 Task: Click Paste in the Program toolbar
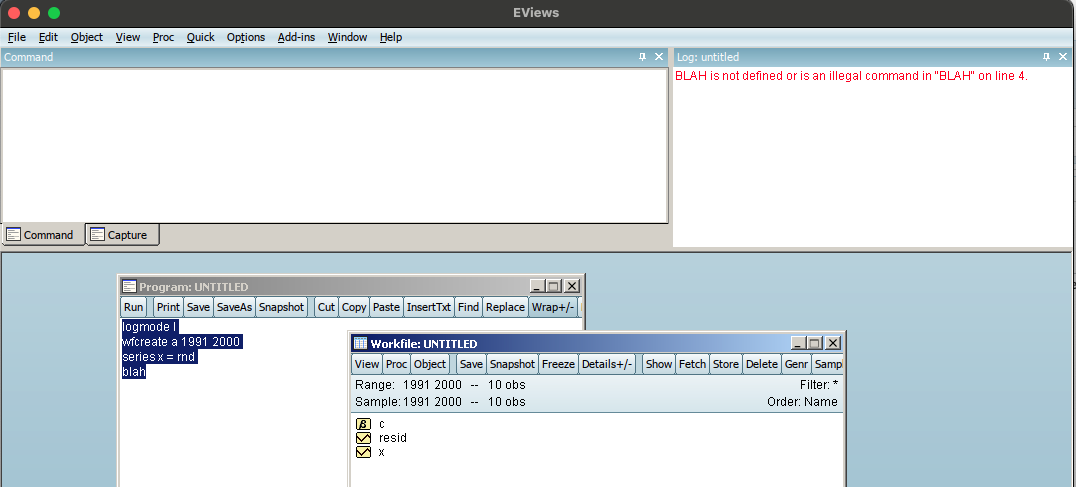tap(386, 307)
